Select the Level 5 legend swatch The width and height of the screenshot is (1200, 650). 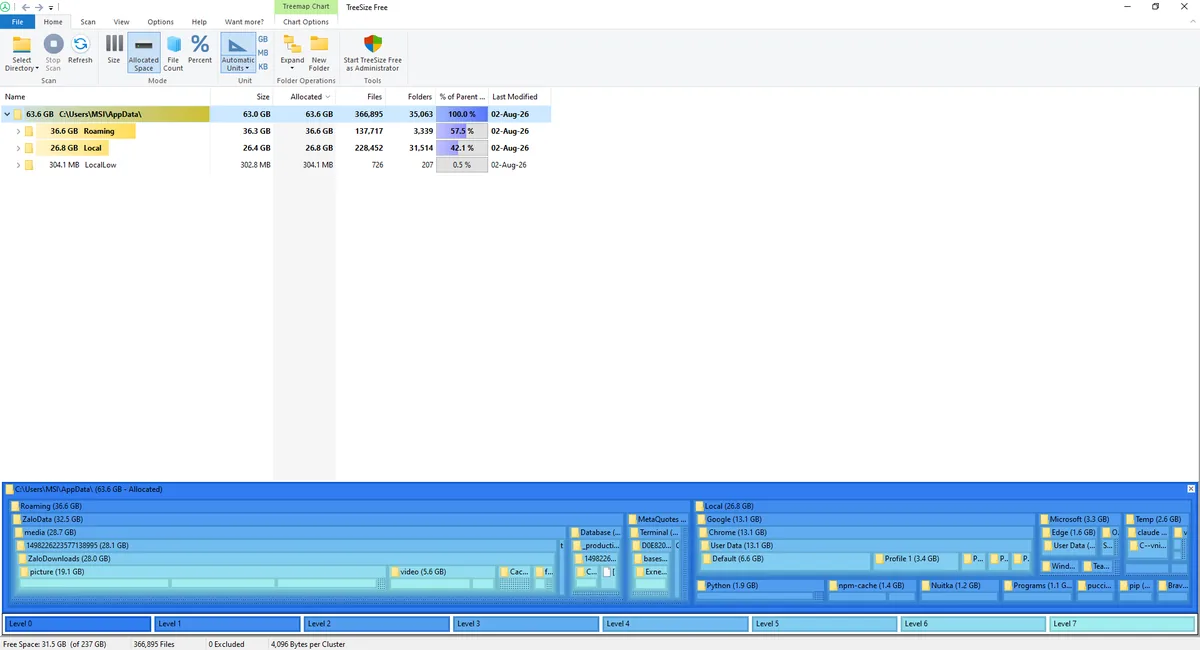point(824,624)
